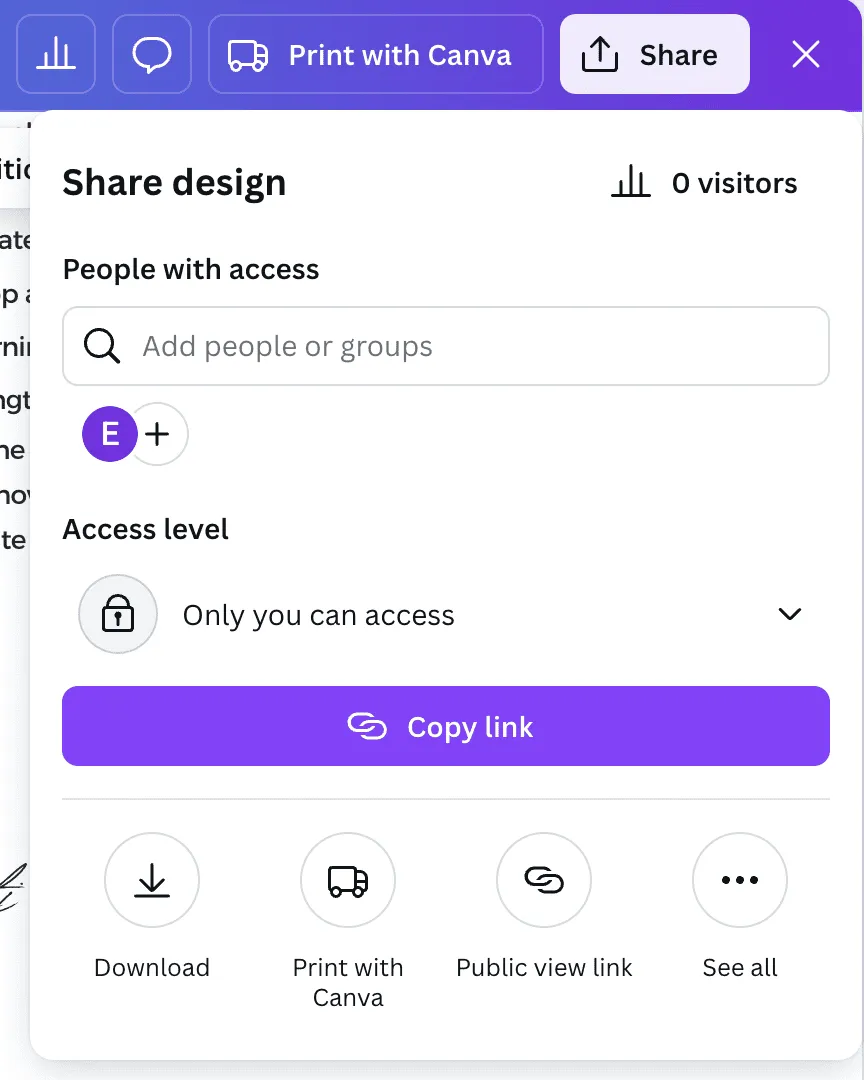Select the purple E user avatar

pyautogui.click(x=110, y=434)
